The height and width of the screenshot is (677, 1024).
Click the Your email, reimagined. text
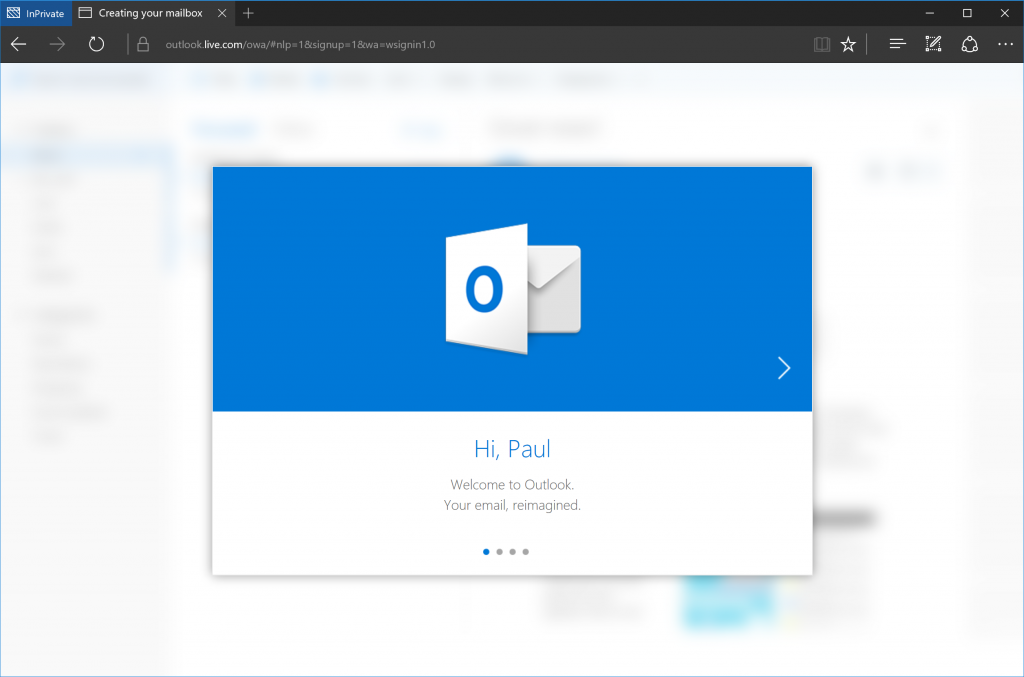pos(512,505)
